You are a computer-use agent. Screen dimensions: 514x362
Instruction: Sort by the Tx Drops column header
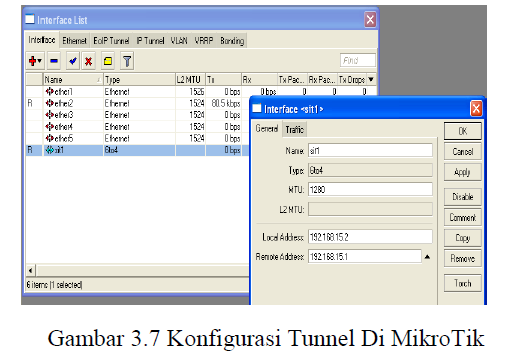point(352,79)
